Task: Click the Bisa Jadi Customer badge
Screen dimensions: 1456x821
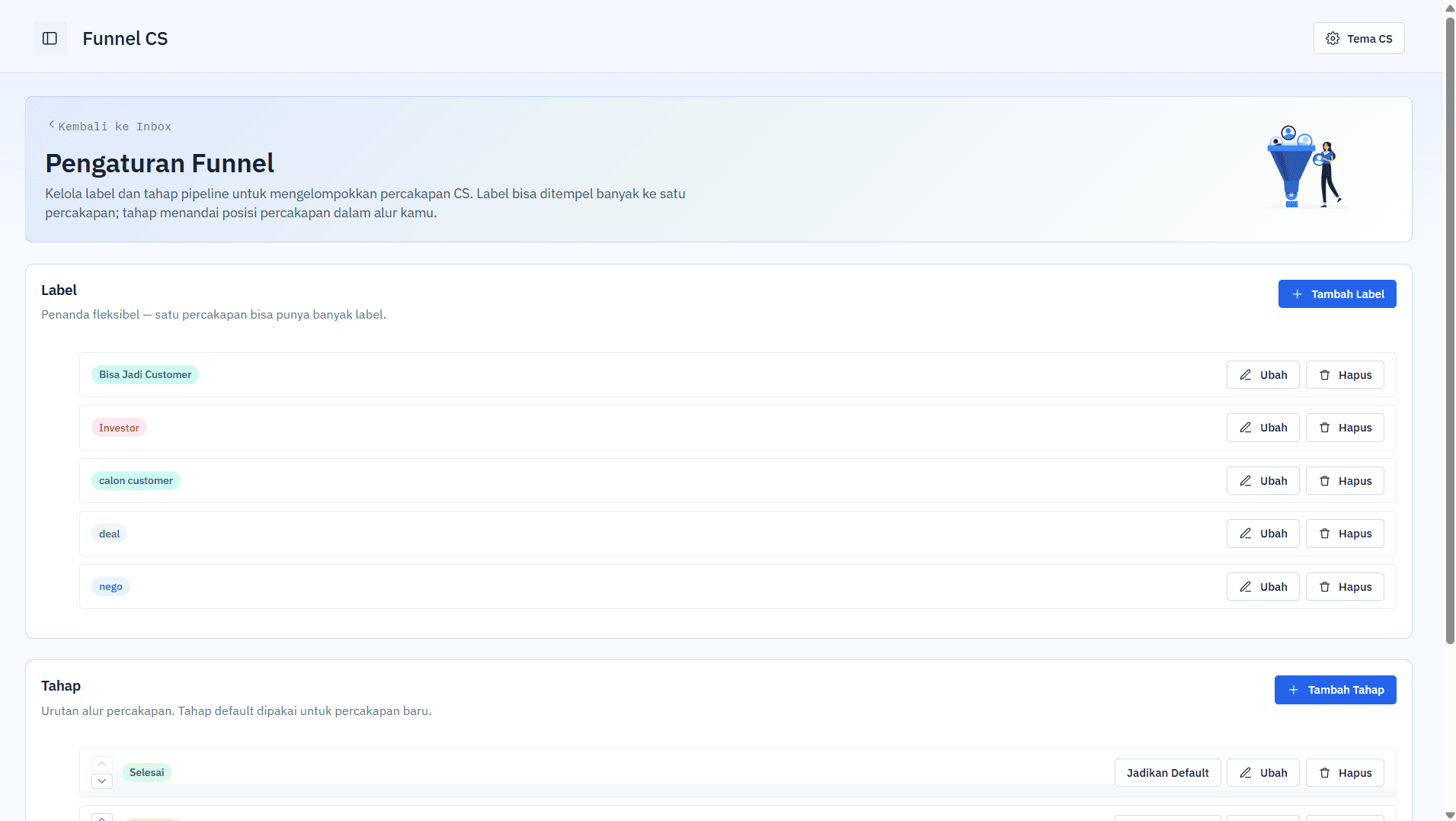Action: click(x=145, y=374)
